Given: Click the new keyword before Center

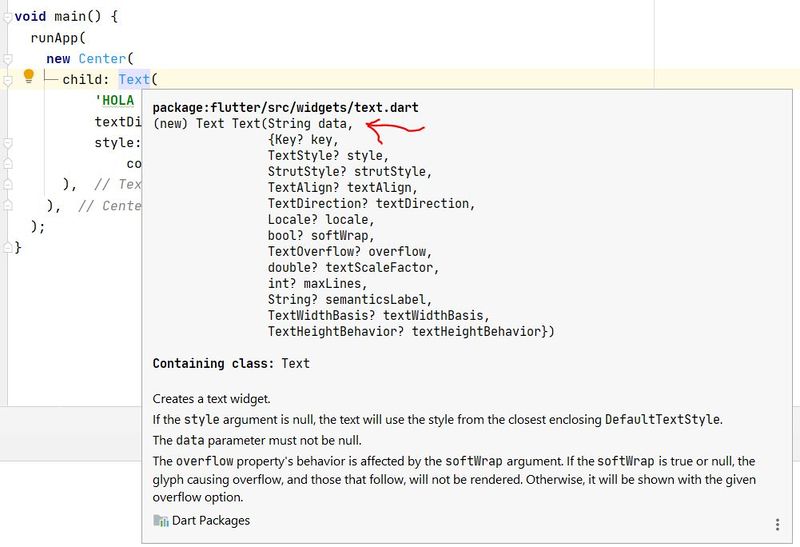Looking at the screenshot, I should [58, 59].
